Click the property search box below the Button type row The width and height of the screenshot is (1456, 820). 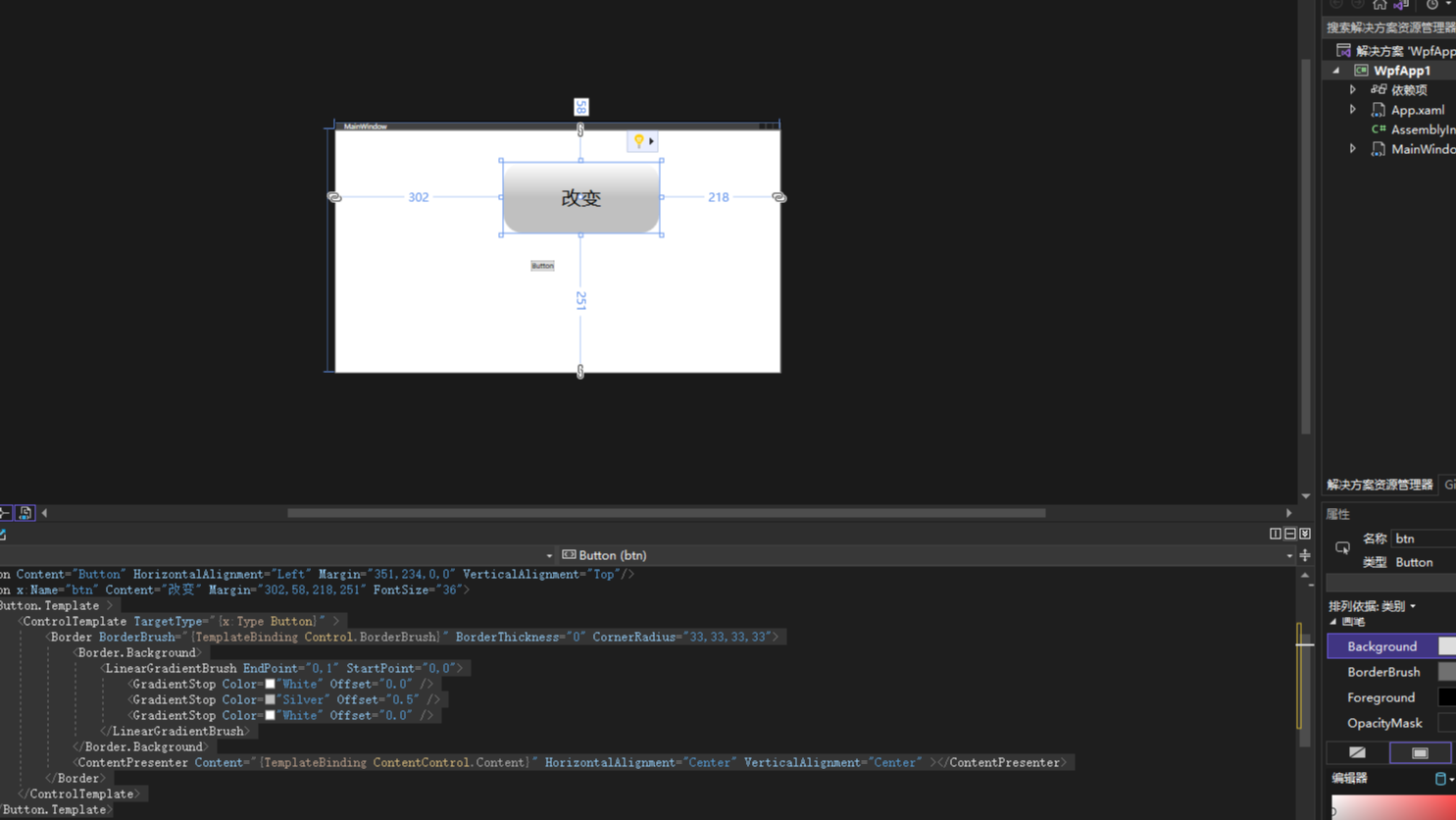1390,584
